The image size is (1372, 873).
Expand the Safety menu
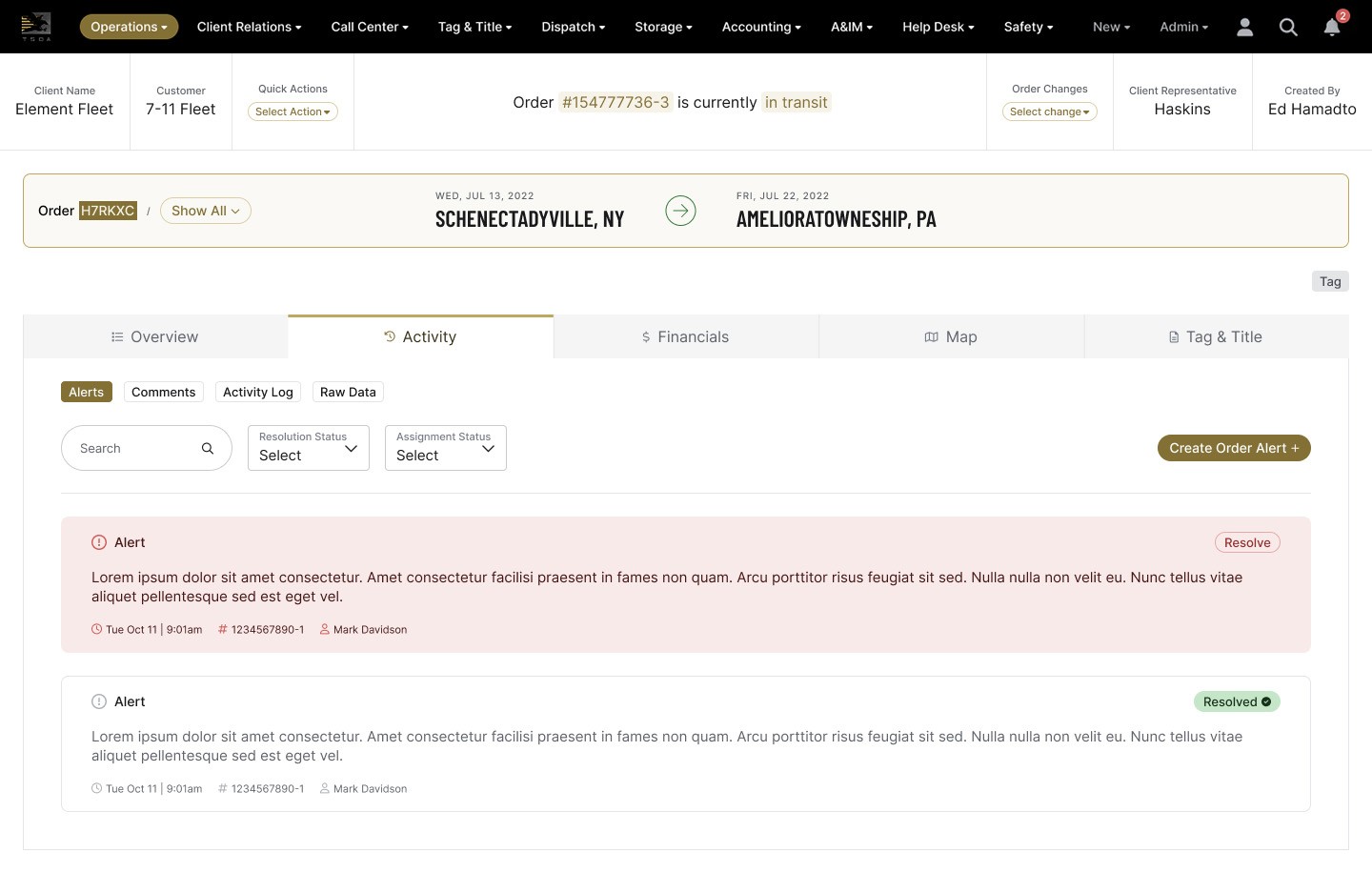click(x=1028, y=27)
